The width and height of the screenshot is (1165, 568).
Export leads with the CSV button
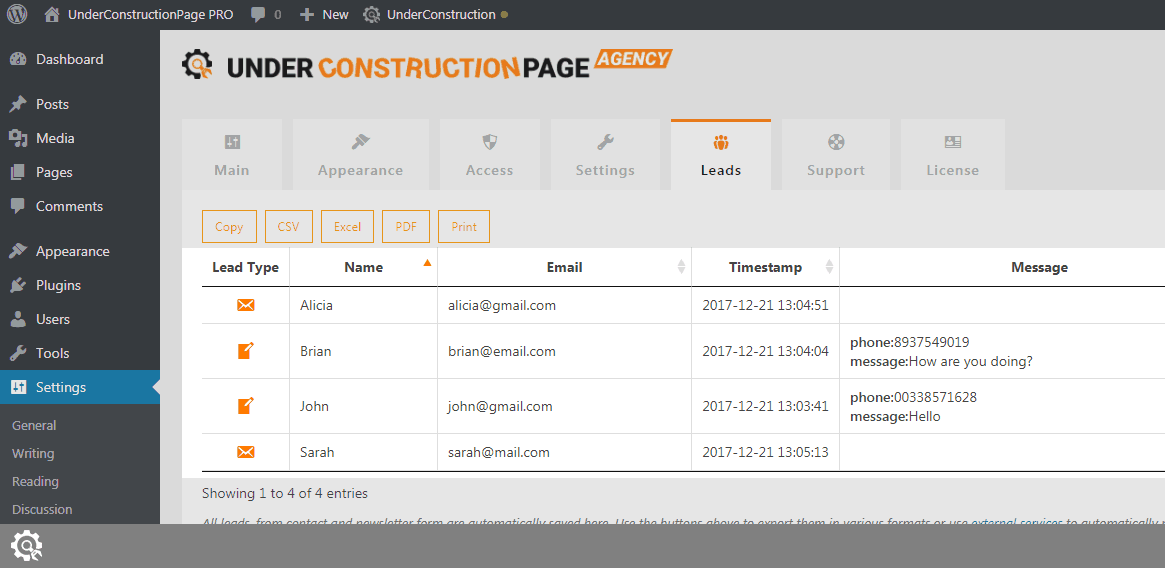point(288,227)
